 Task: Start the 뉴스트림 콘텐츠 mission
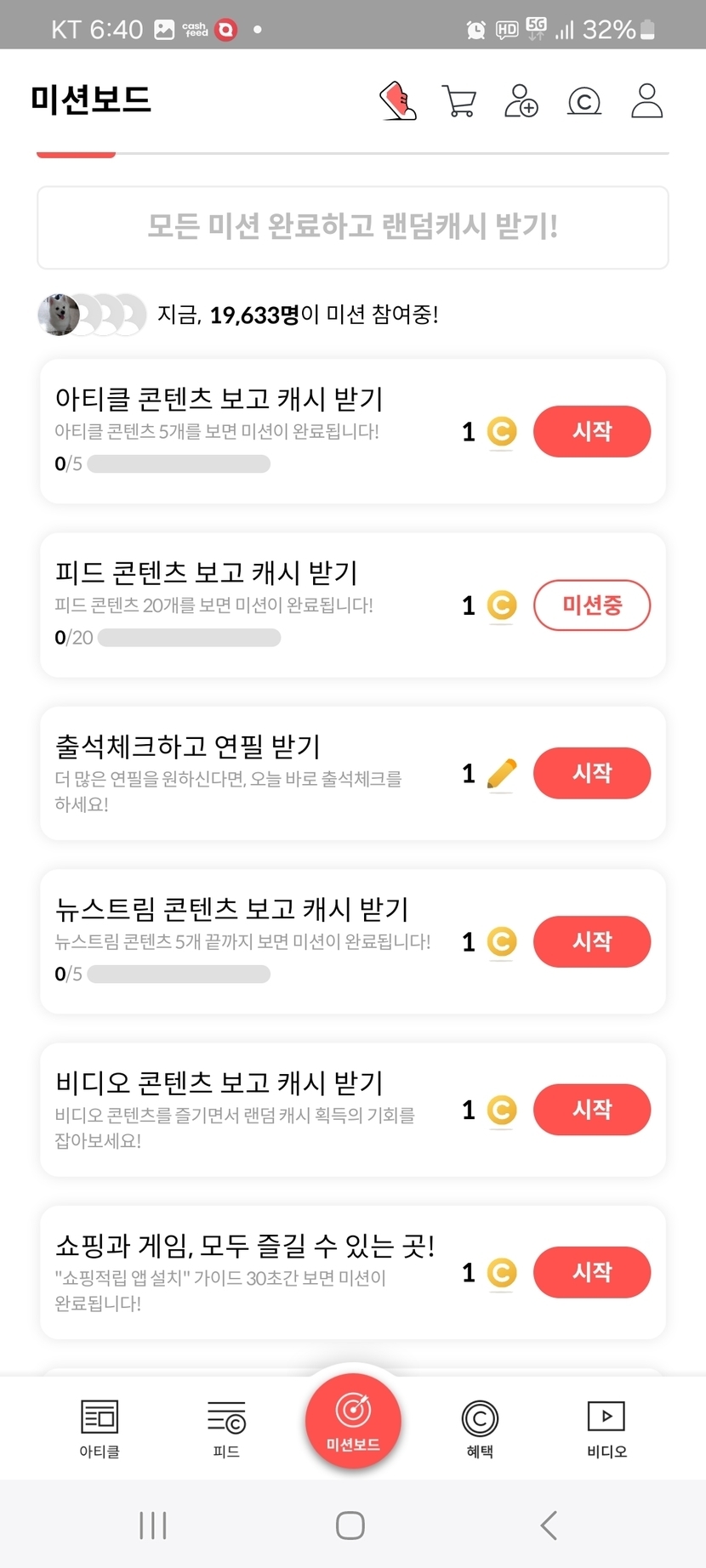tap(592, 941)
